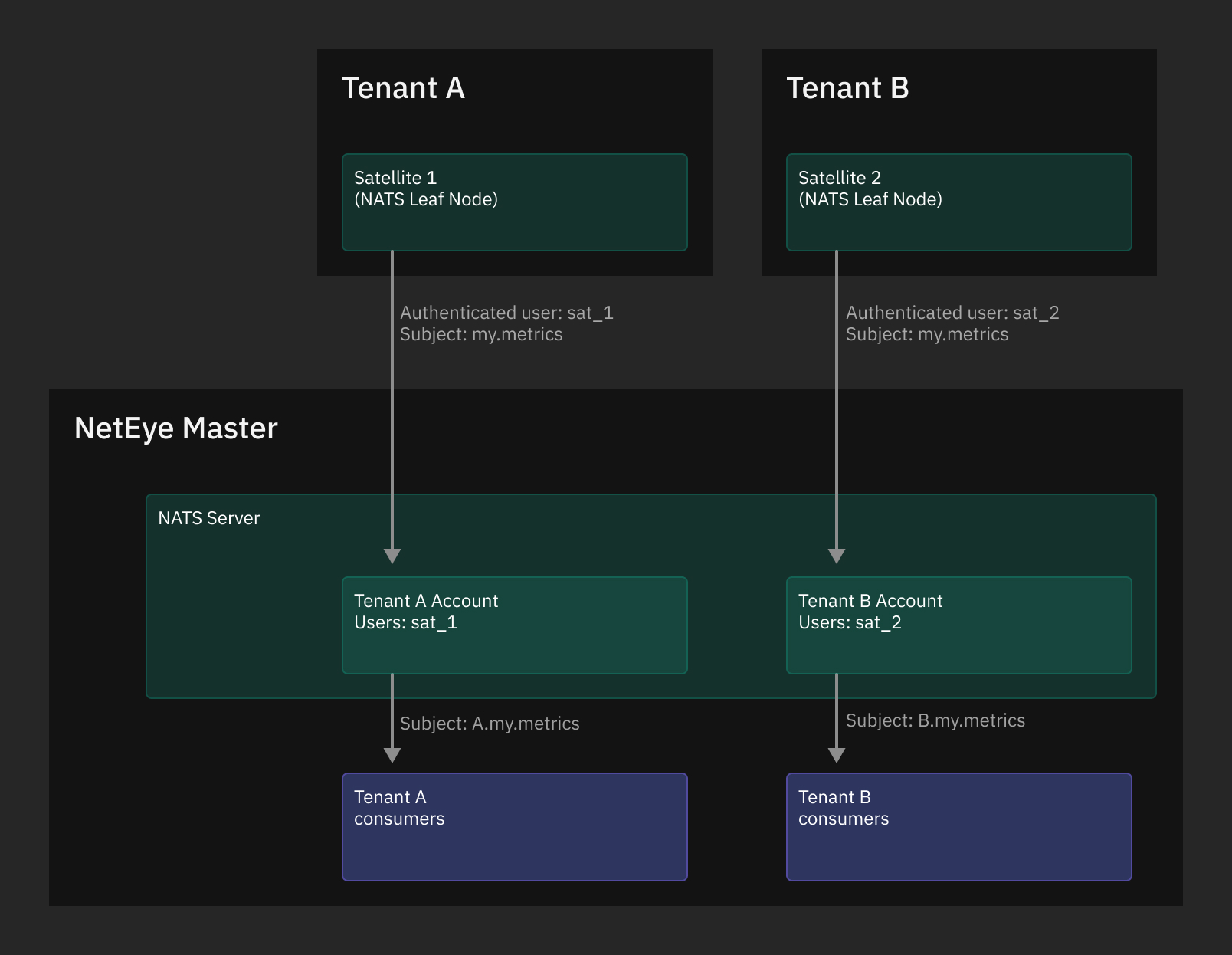Viewport: 1232px width, 955px height.
Task: Click 'Subject: my.metrics' under sat_2
Action: click(927, 334)
